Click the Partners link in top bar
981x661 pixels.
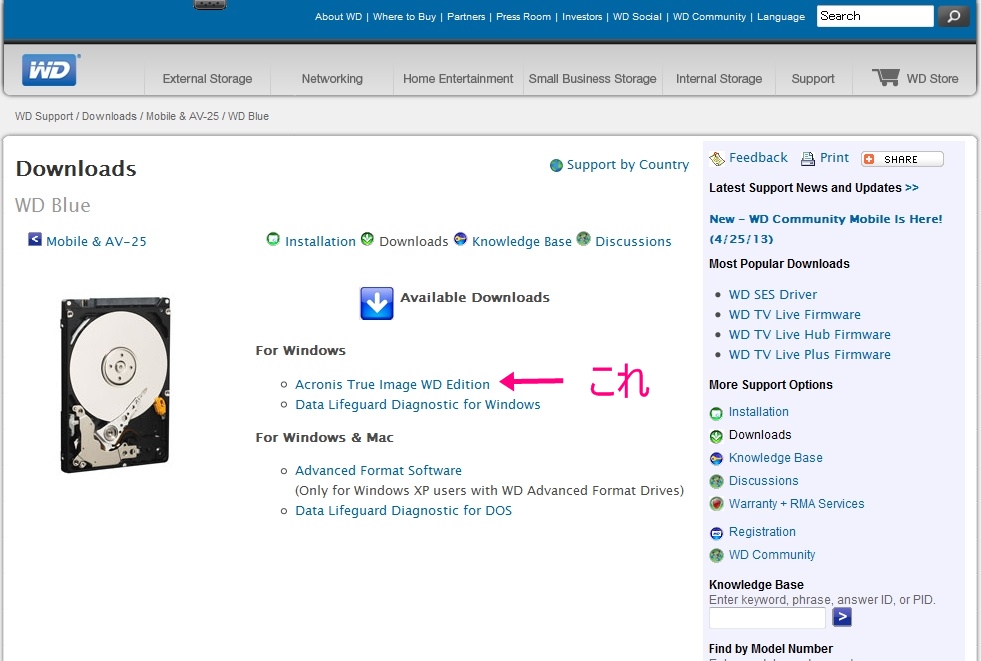pos(466,17)
